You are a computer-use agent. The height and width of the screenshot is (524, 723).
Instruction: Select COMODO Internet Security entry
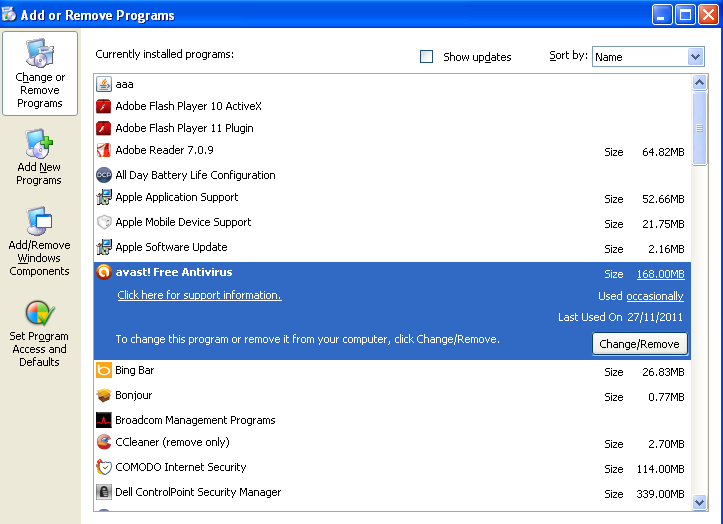pos(392,467)
